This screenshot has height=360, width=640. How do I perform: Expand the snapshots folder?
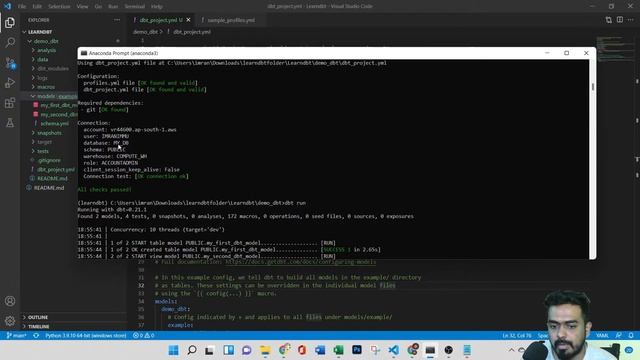[x=49, y=133]
